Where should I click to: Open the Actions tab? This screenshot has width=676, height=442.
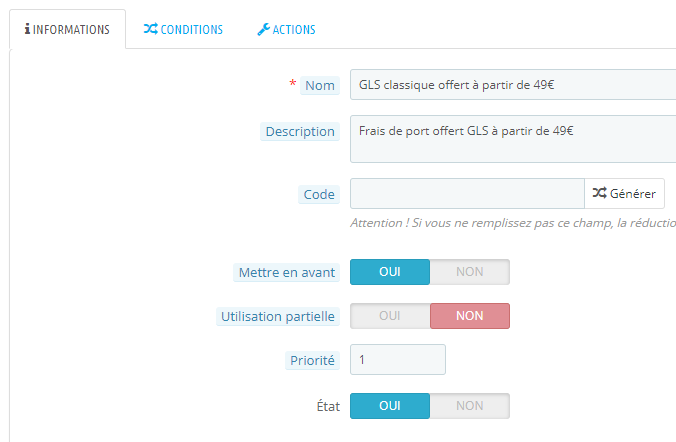pyautogui.click(x=286, y=30)
